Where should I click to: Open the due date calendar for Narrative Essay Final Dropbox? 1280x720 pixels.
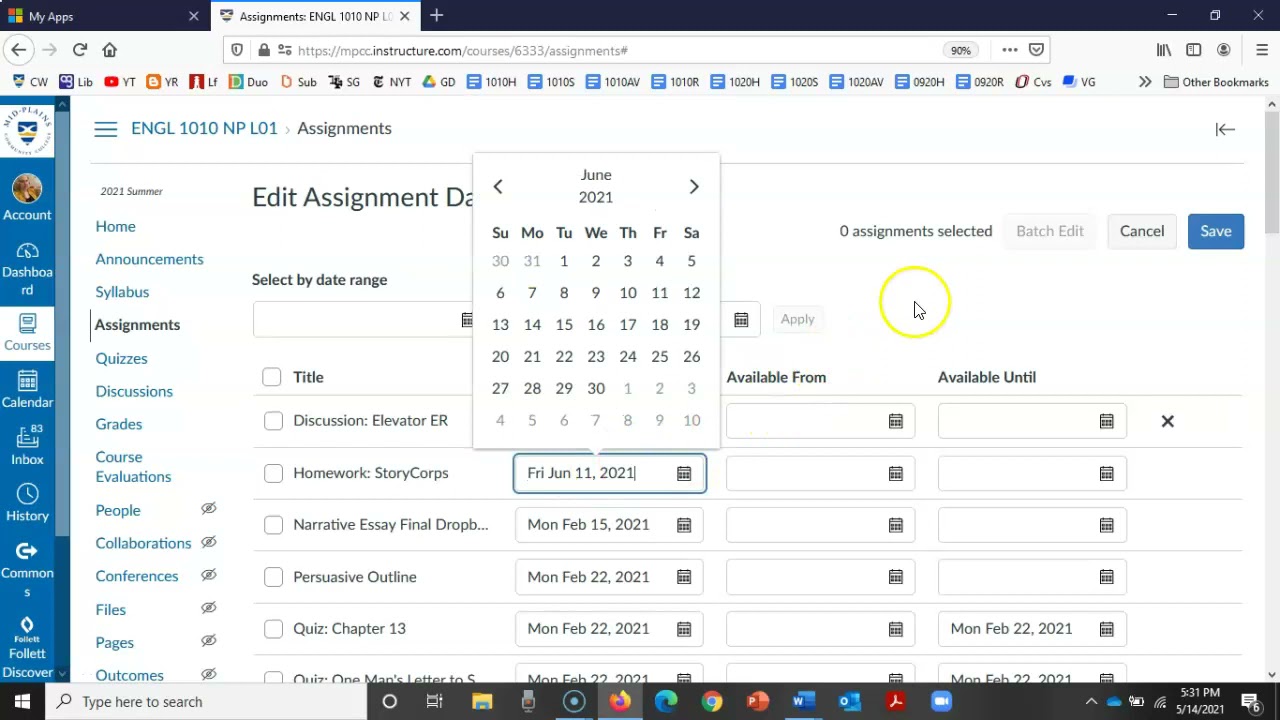pyautogui.click(x=684, y=525)
